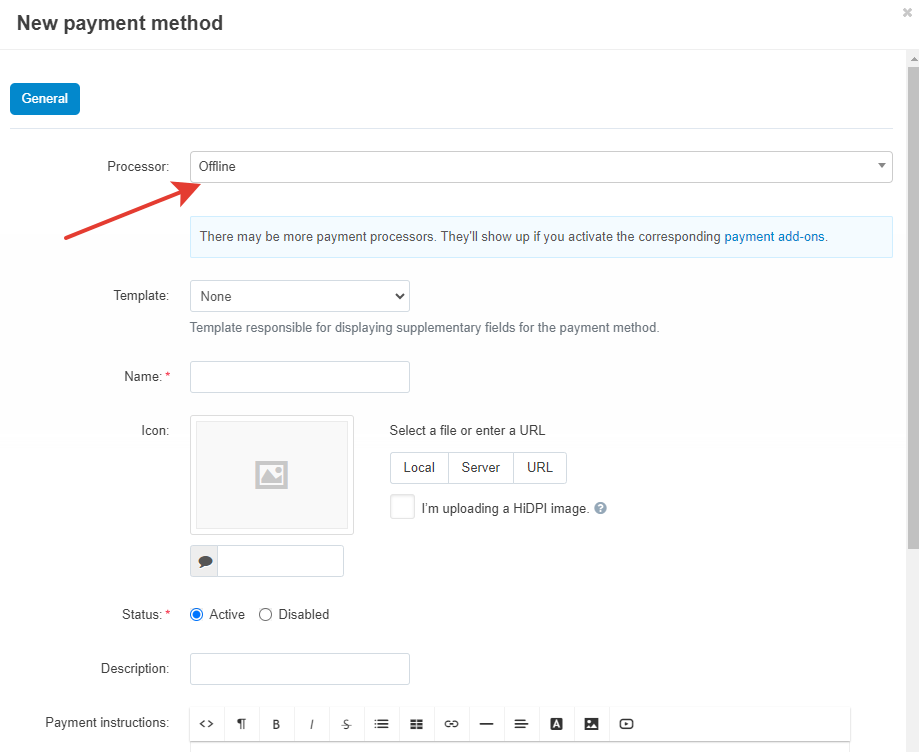
Task: Switch to the General tab
Action: click(45, 99)
